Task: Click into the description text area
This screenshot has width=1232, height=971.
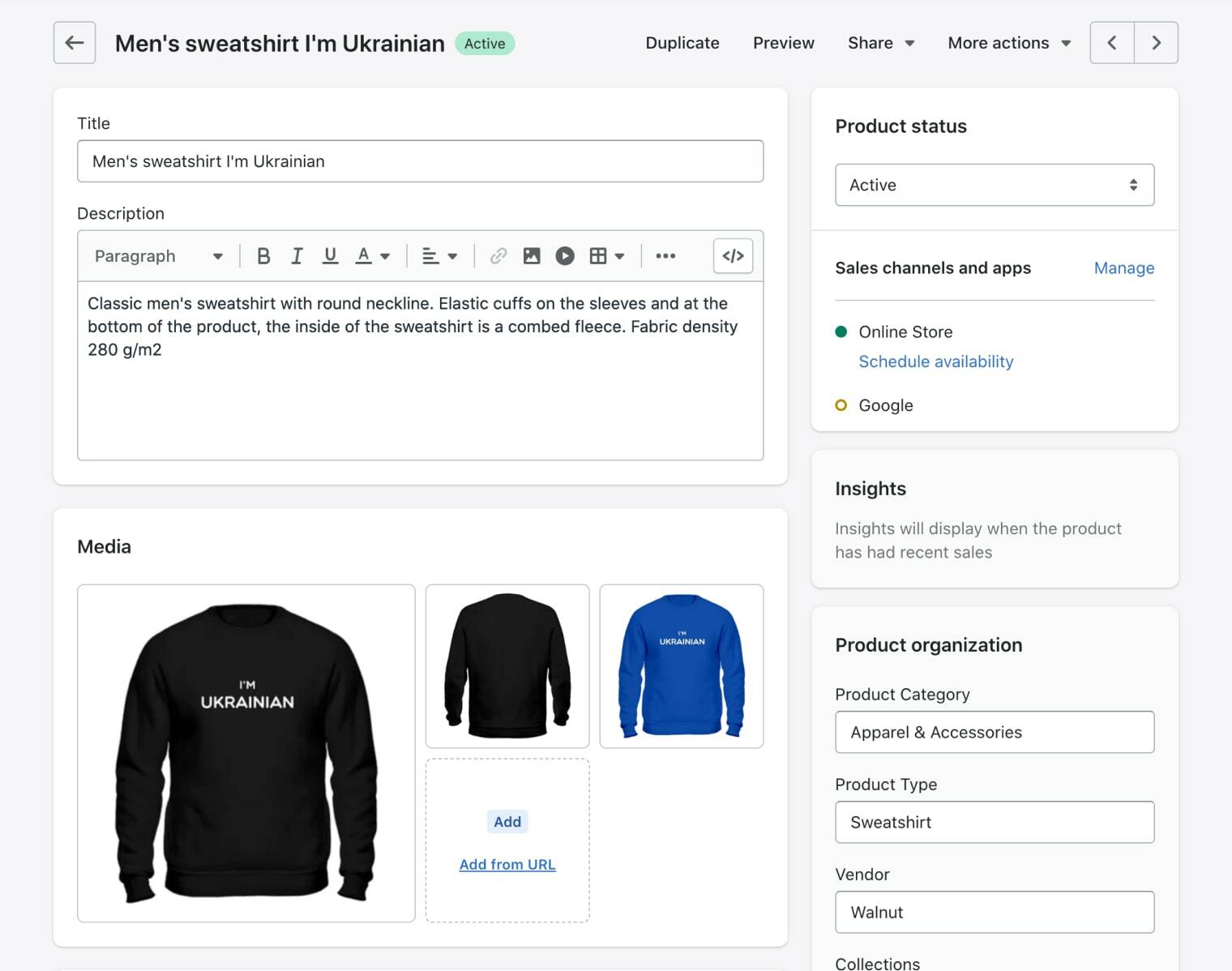Action: pos(421,371)
